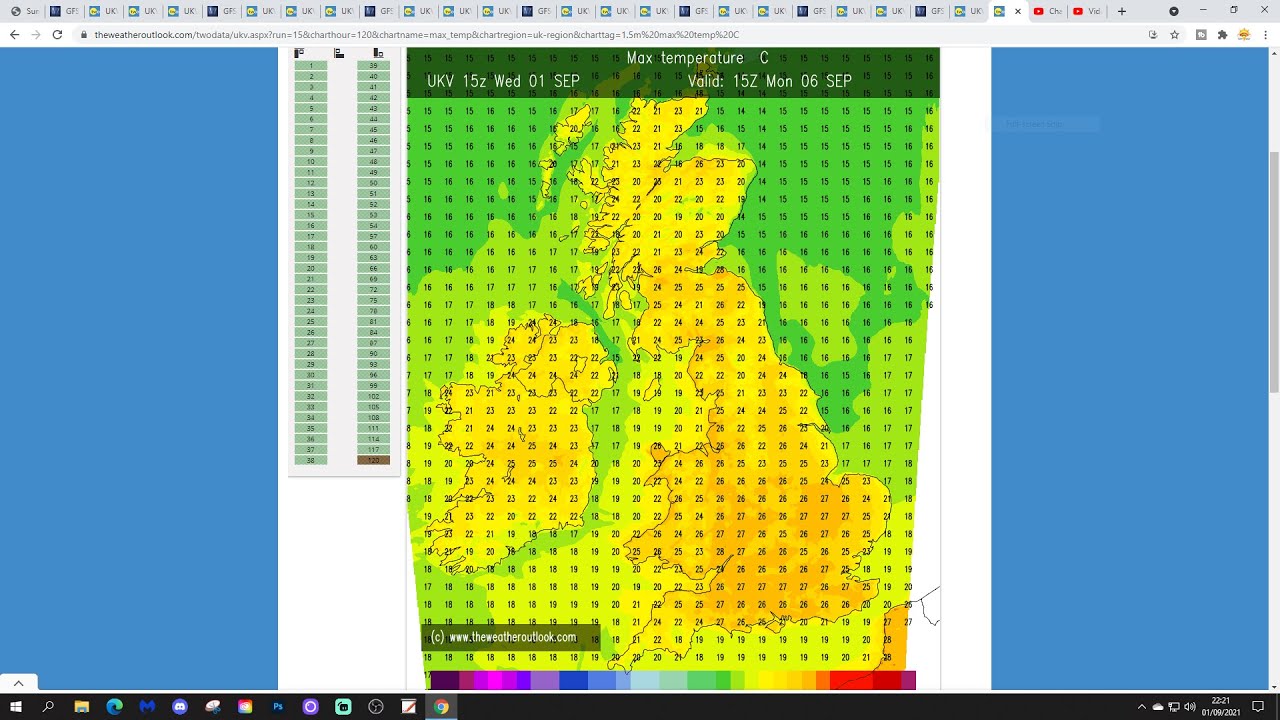Click the first column header icon
The width and height of the screenshot is (1280, 720).
299,53
